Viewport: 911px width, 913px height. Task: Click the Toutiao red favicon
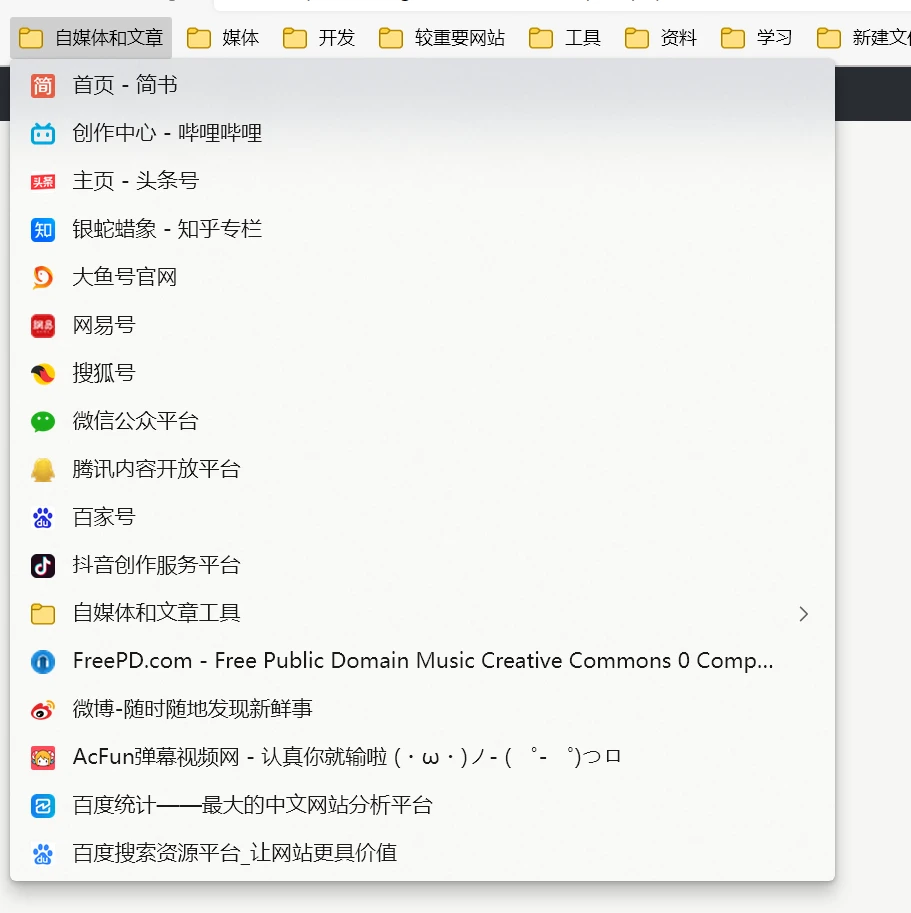point(42,182)
